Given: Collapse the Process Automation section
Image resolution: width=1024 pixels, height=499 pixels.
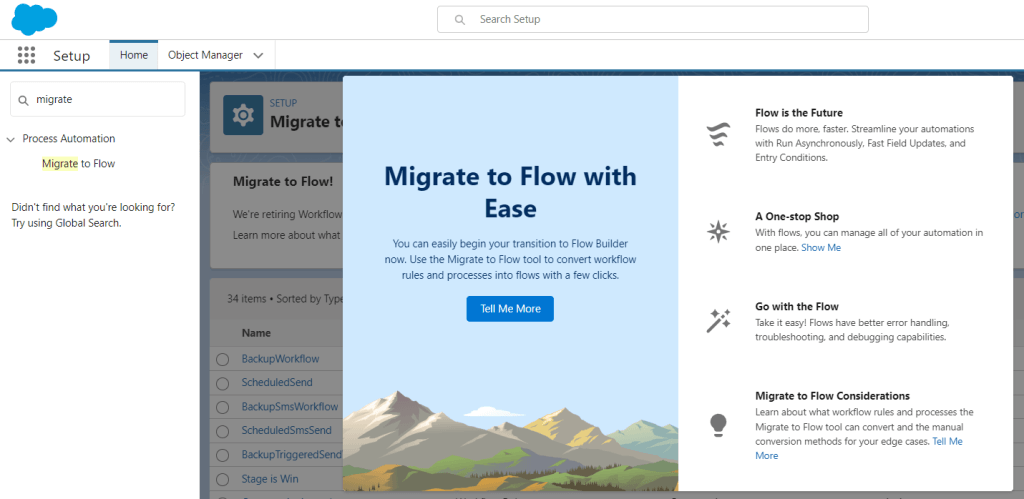Looking at the screenshot, I should tap(10, 139).
